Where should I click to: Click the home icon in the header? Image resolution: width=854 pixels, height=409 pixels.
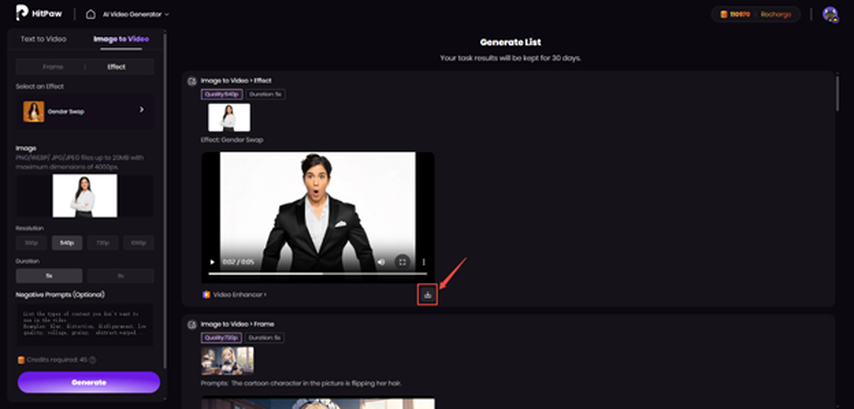click(91, 14)
